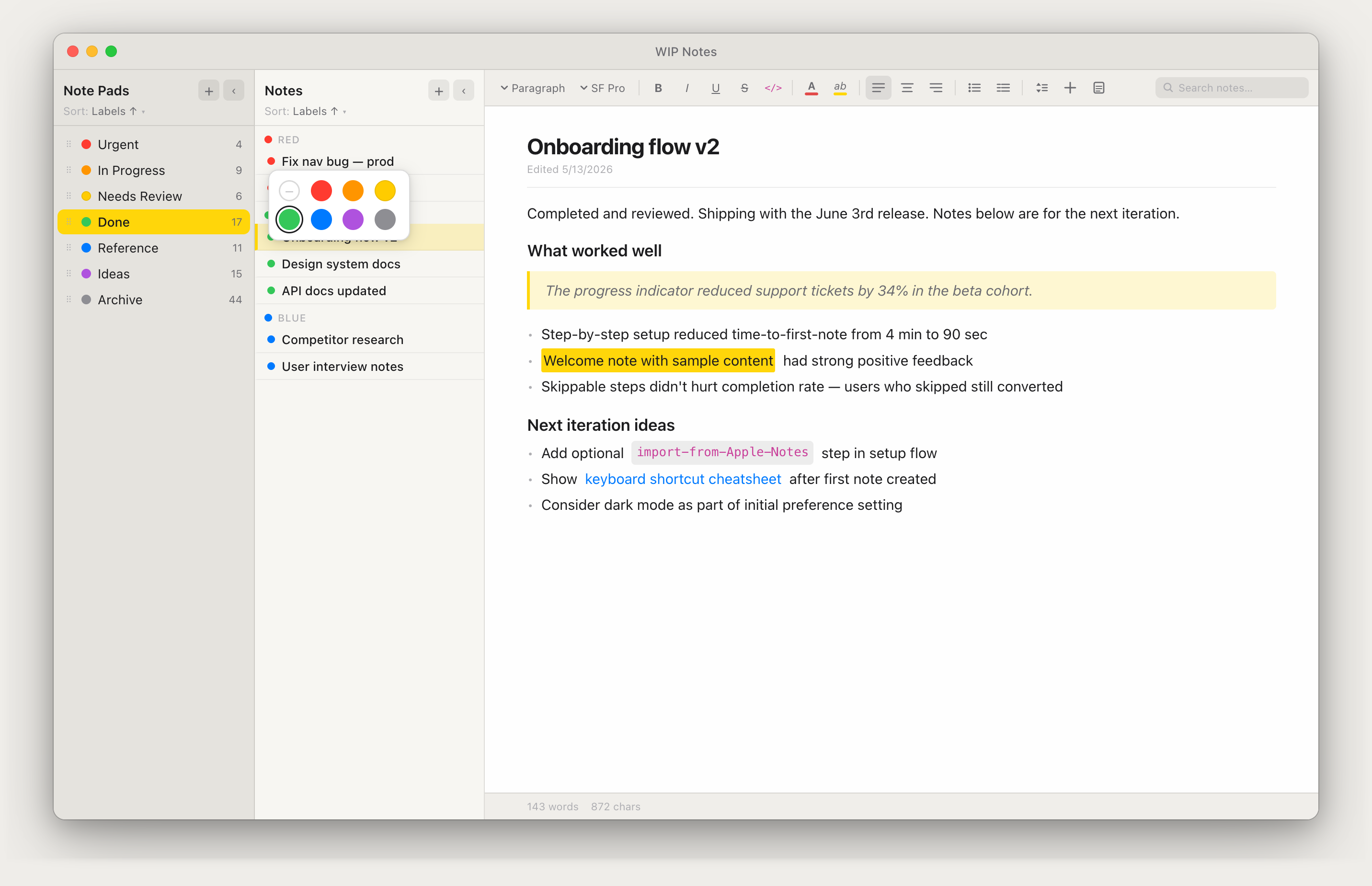The height and width of the screenshot is (886, 1372).
Task: Pick green label color
Action: click(289, 219)
